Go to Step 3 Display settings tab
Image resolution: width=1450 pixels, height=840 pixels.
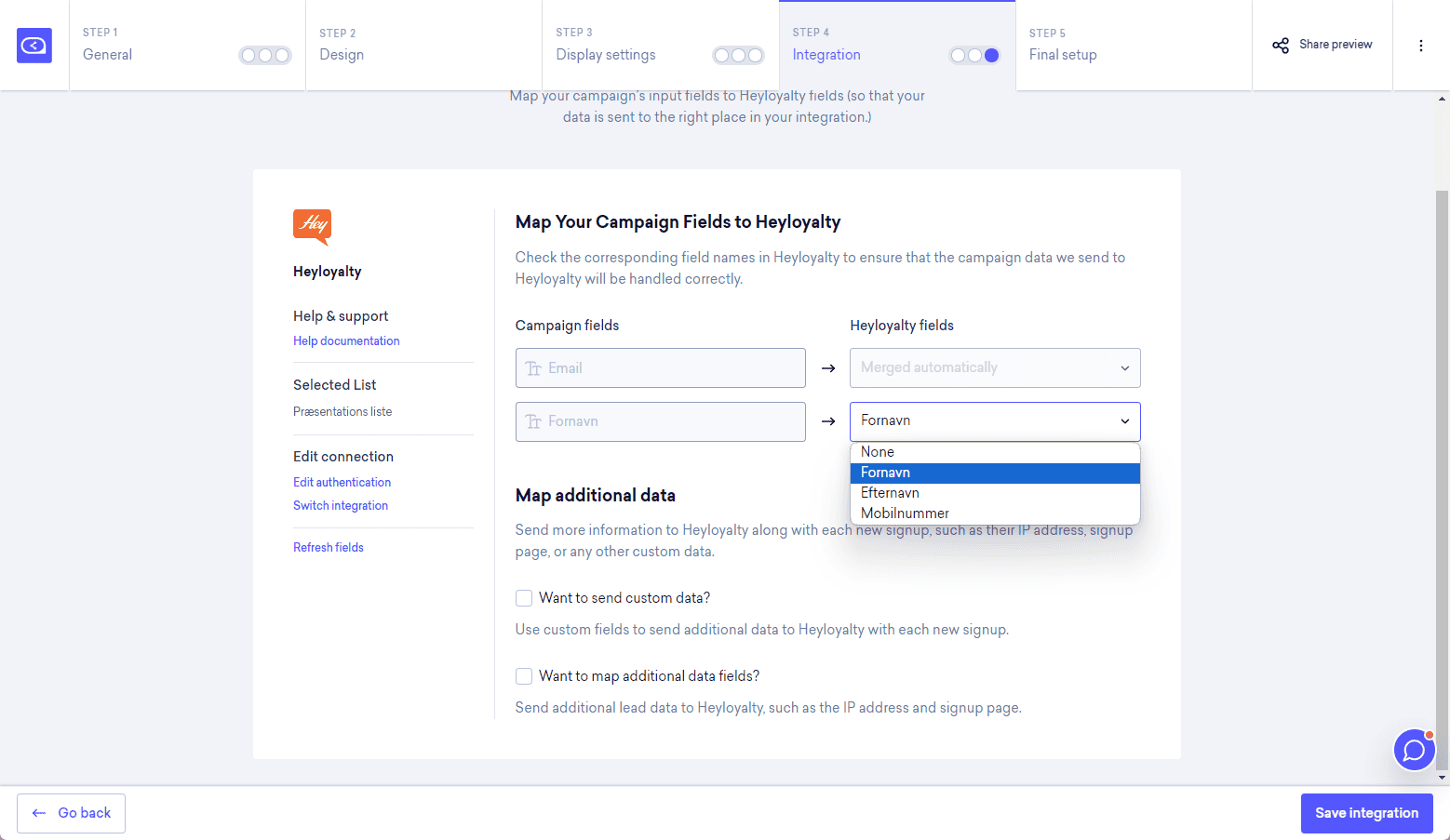(x=606, y=55)
